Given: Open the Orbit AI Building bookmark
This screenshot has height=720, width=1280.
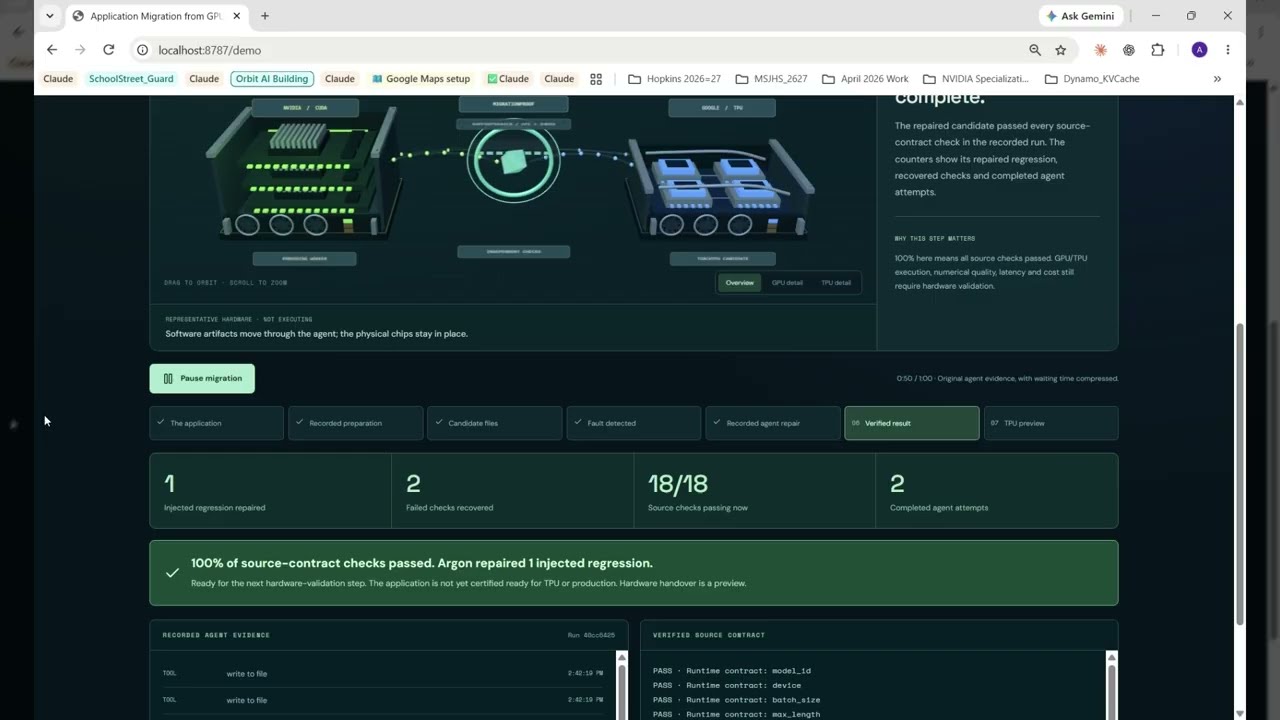Looking at the screenshot, I should click(272, 79).
